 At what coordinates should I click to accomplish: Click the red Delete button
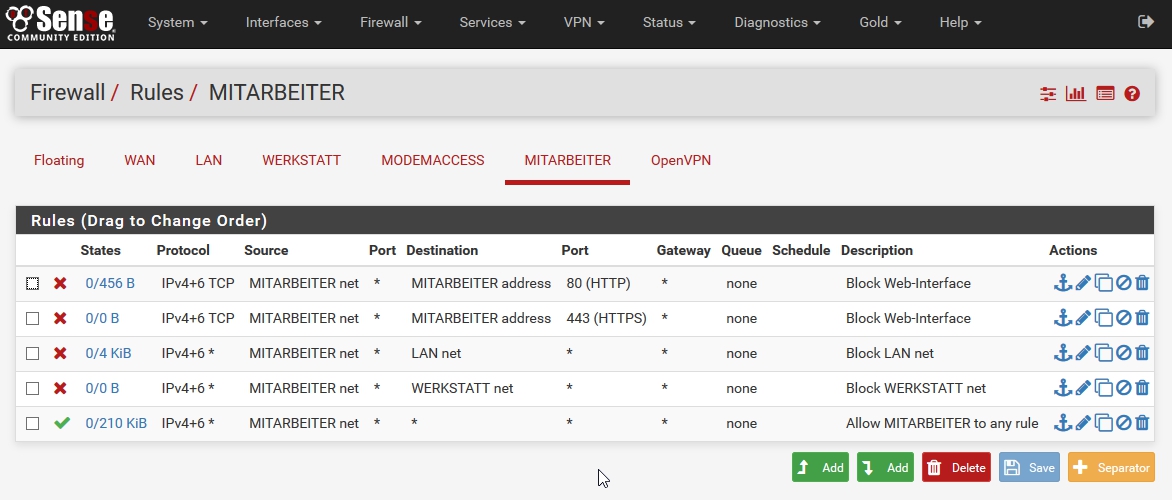pos(956,468)
